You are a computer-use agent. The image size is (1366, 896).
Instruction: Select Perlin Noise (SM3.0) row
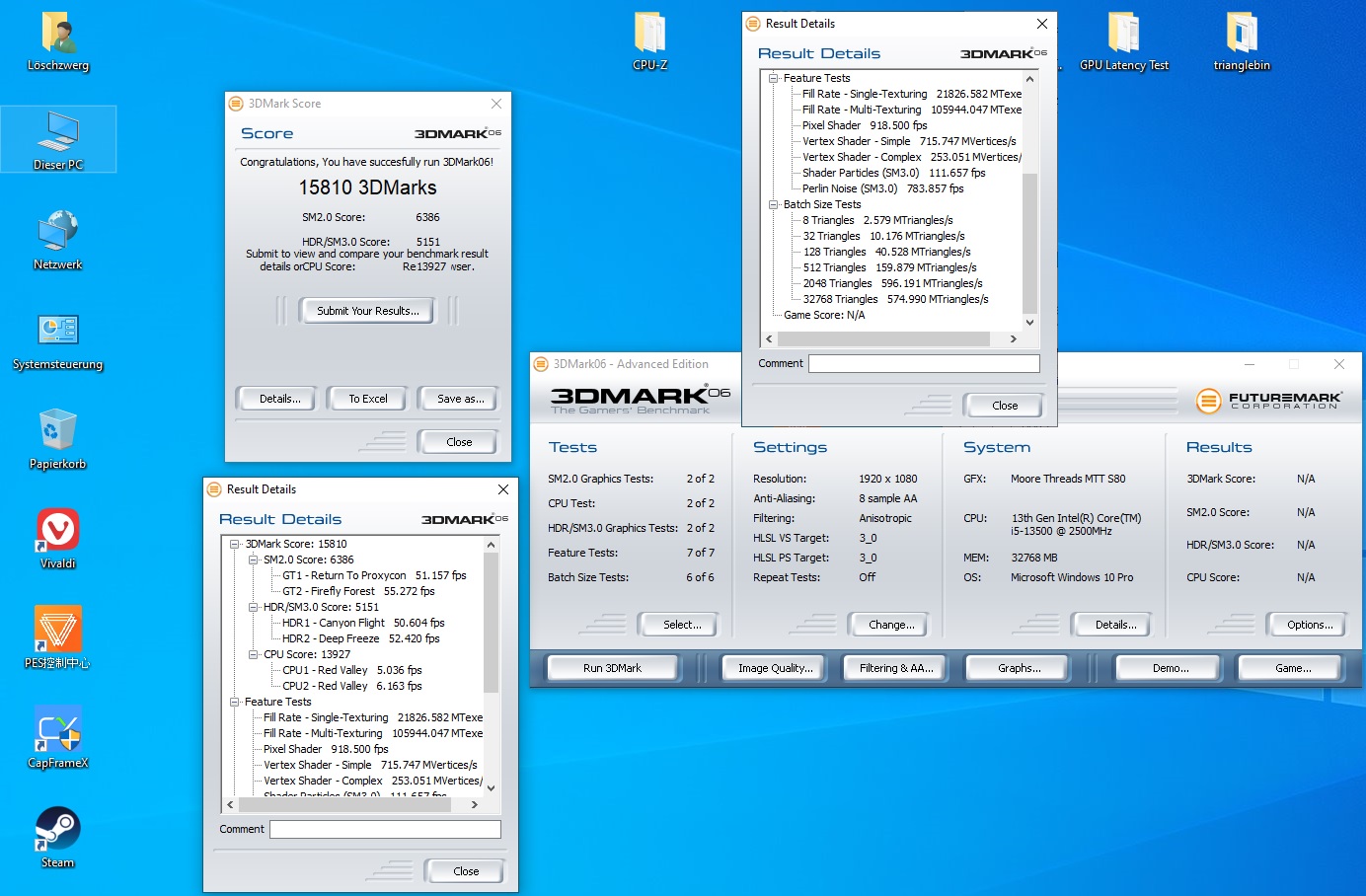pos(883,188)
